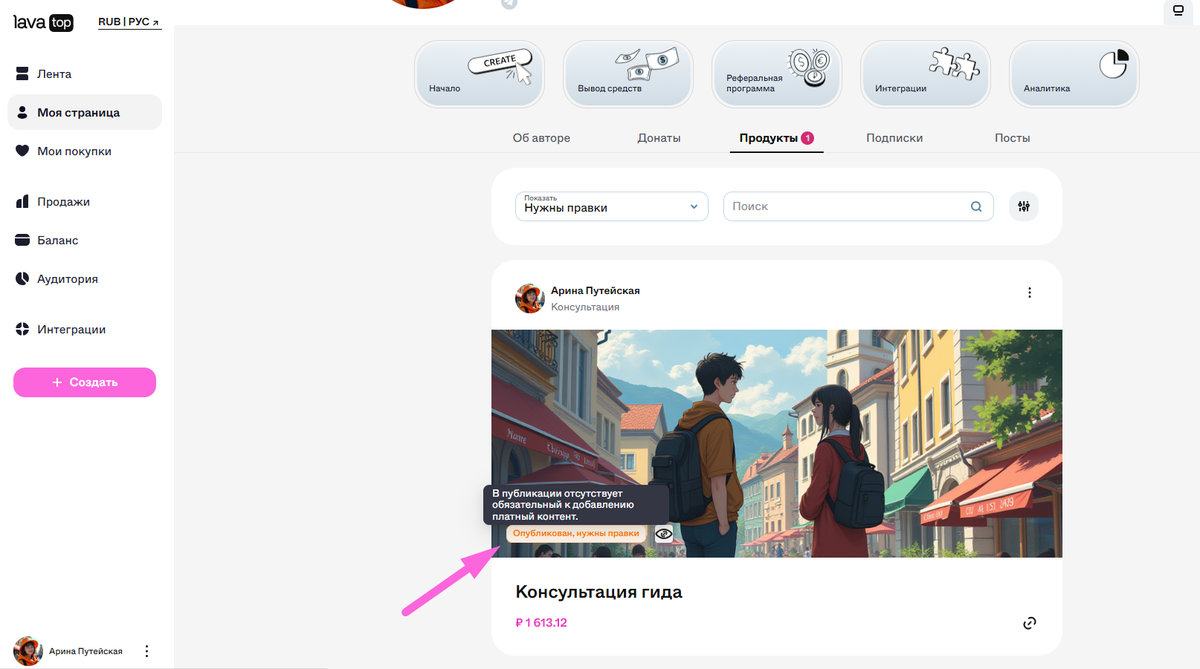This screenshot has width=1200, height=669.
Task: Open Баланс card icon in sidebar
Action: pos(23,240)
